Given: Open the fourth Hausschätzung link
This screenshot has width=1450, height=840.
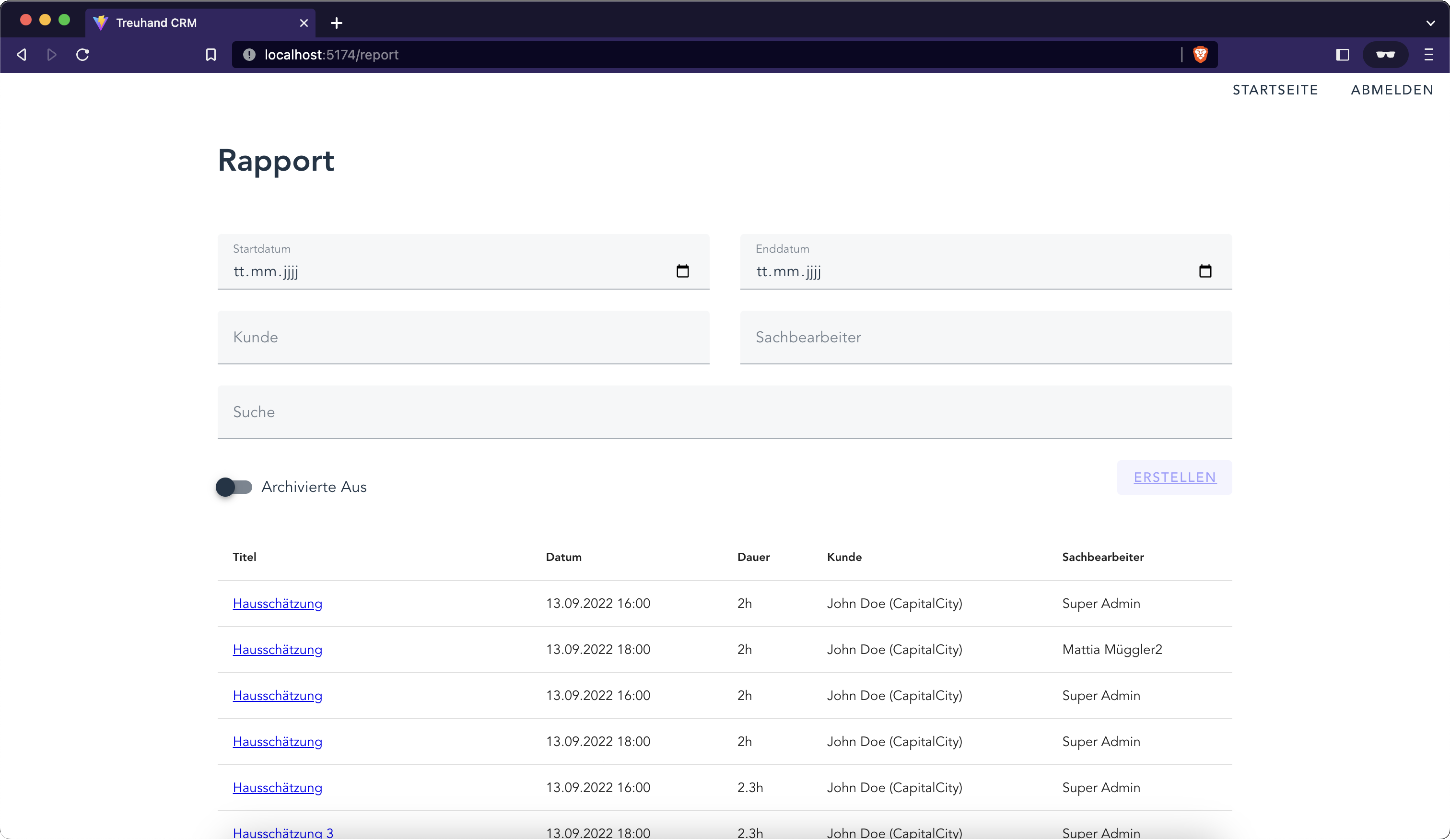Looking at the screenshot, I should coord(277,742).
